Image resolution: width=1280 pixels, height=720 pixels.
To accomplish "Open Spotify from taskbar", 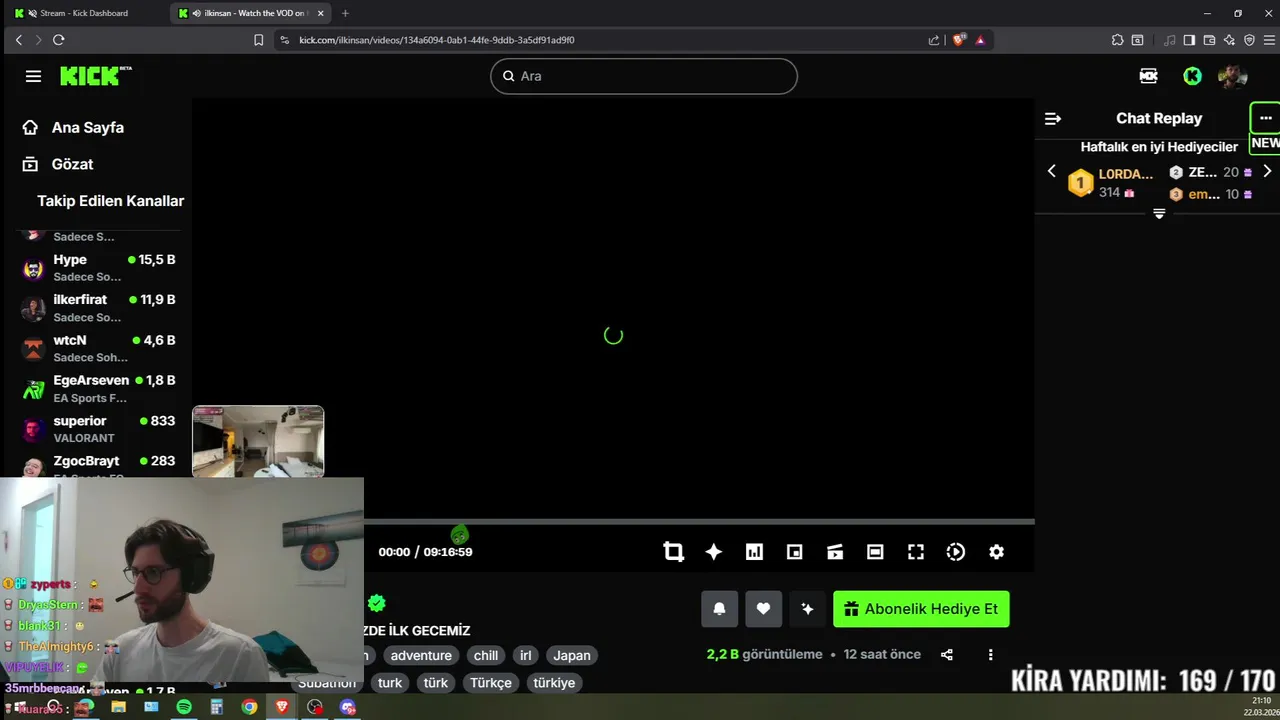I will pyautogui.click(x=184, y=707).
